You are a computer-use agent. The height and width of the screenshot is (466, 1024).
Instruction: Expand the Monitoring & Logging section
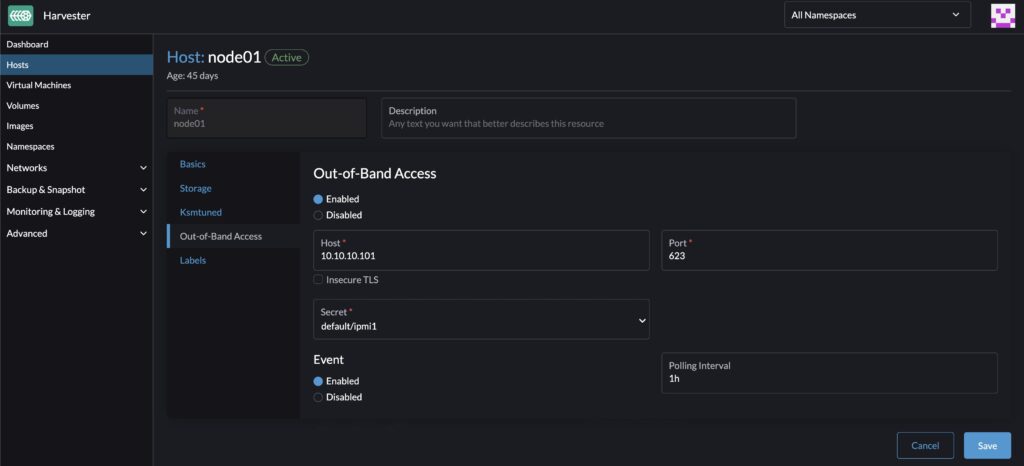pyautogui.click(x=75, y=212)
